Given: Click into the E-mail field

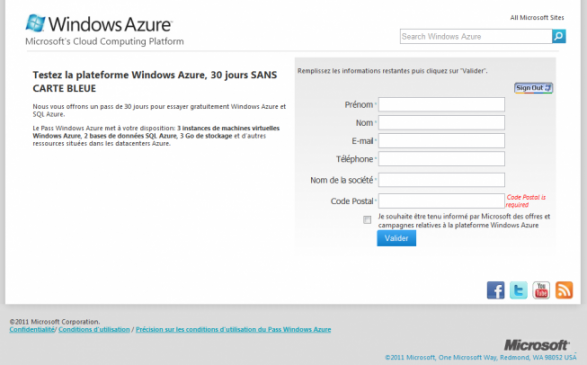Looking at the screenshot, I should click(441, 141).
